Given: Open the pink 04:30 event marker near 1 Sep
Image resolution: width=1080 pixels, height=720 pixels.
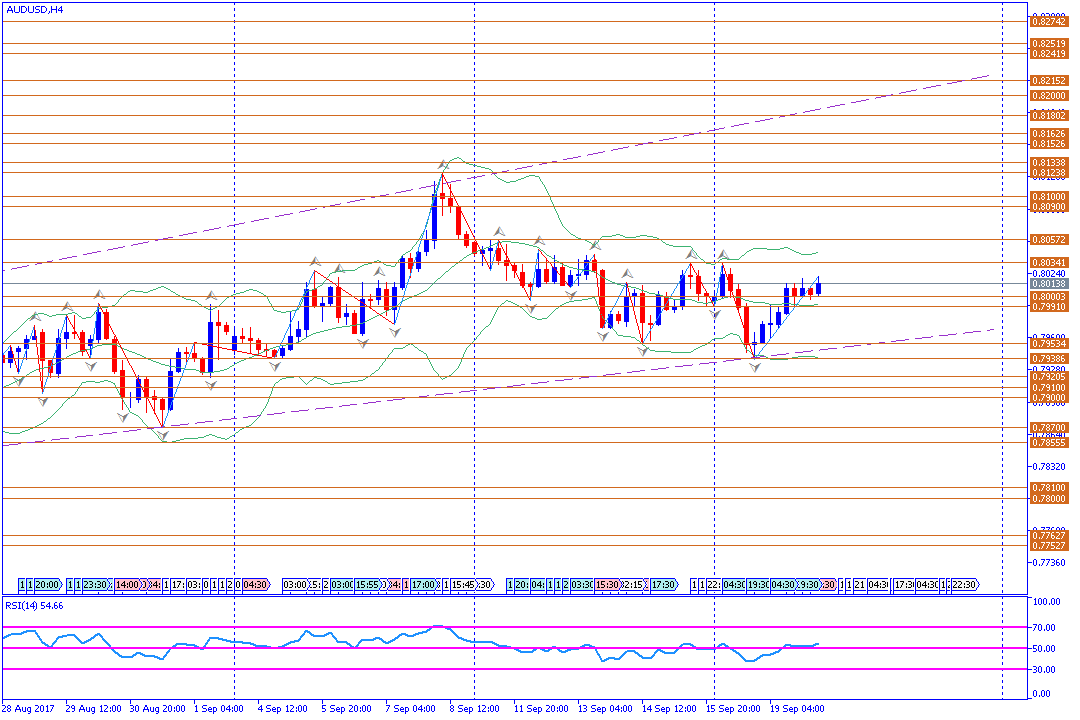Looking at the screenshot, I should click(x=256, y=585).
